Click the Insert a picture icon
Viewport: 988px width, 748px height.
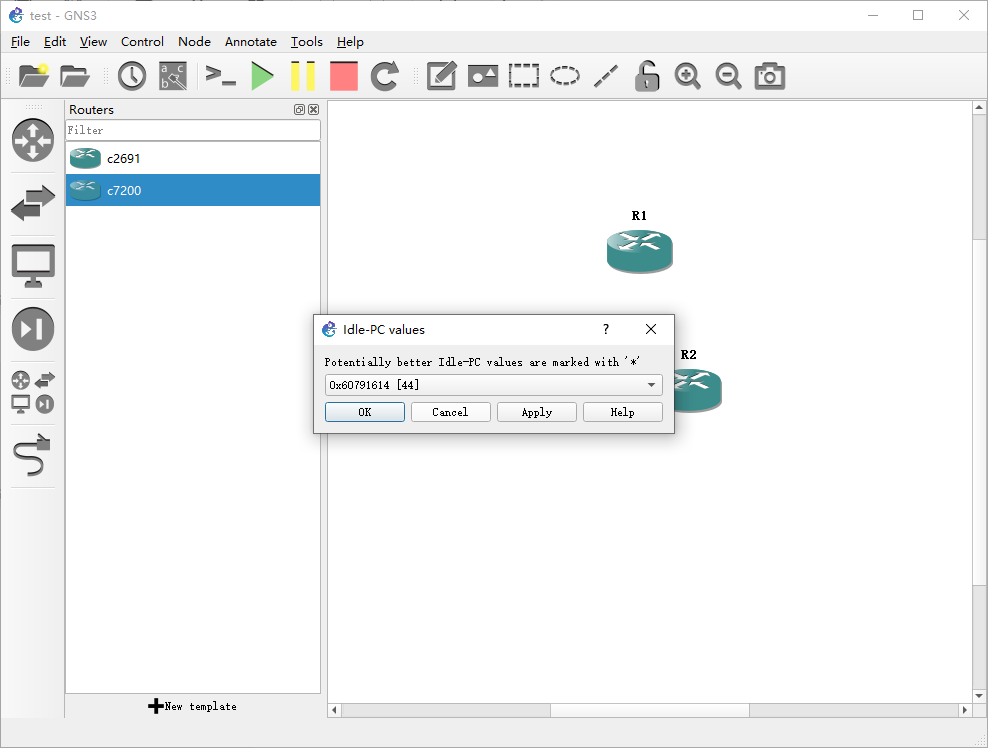483,76
